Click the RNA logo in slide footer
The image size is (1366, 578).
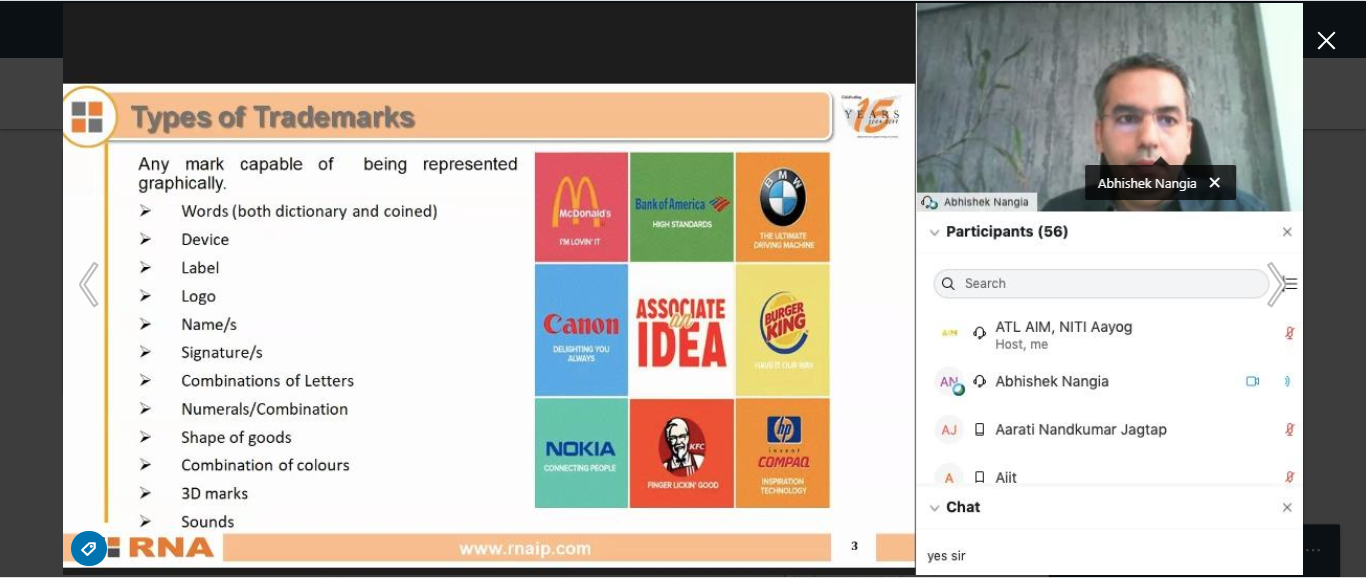160,548
